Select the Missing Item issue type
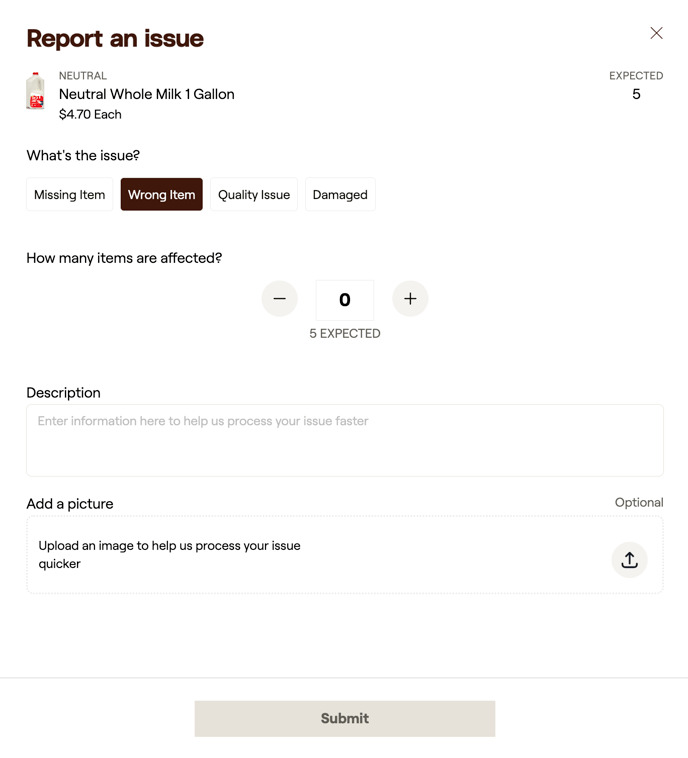688x758 pixels. click(x=69, y=195)
